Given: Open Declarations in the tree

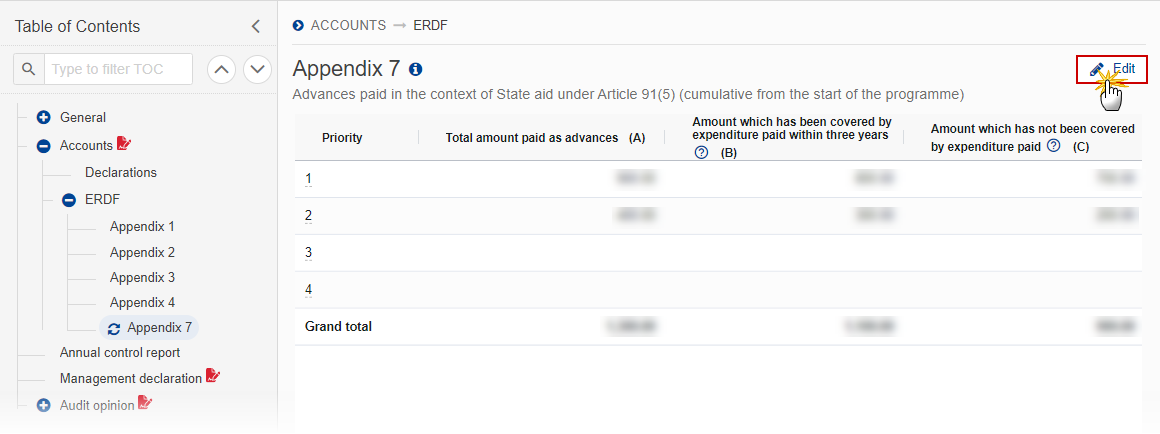Looking at the screenshot, I should pos(121,172).
